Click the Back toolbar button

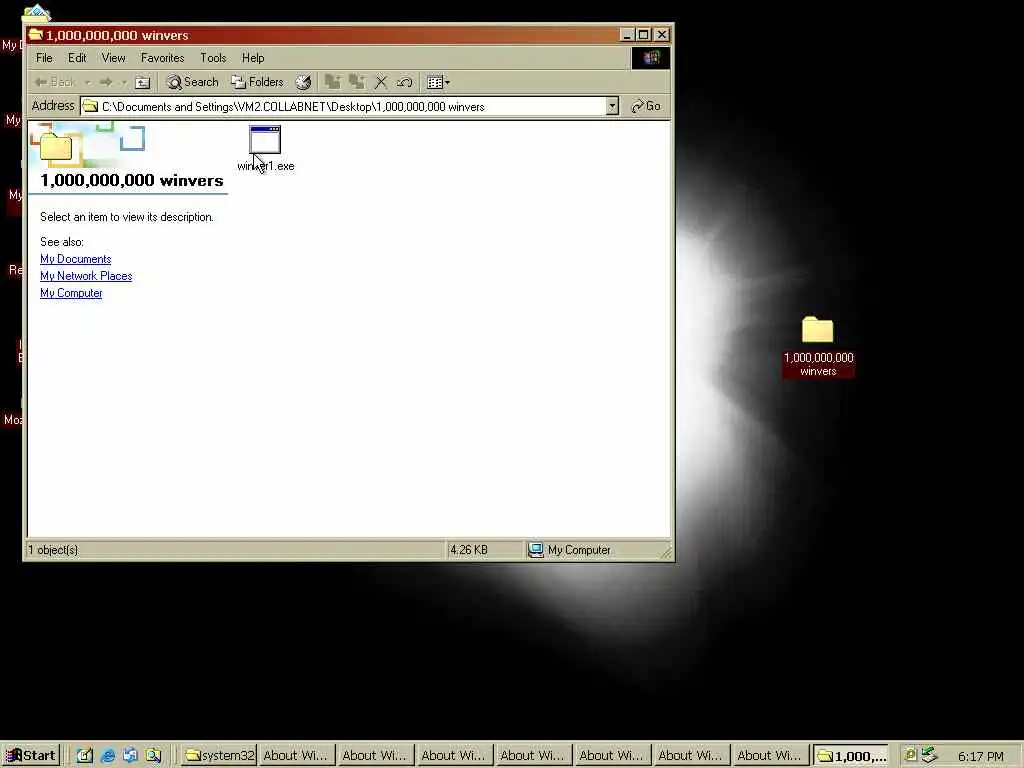[x=55, y=82]
